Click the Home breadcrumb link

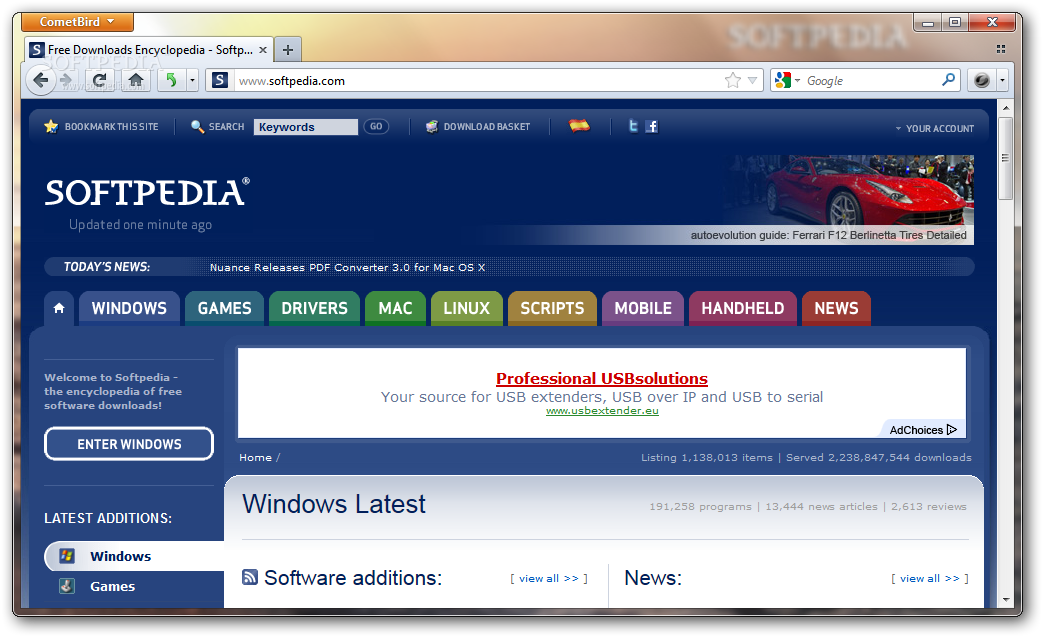(255, 457)
